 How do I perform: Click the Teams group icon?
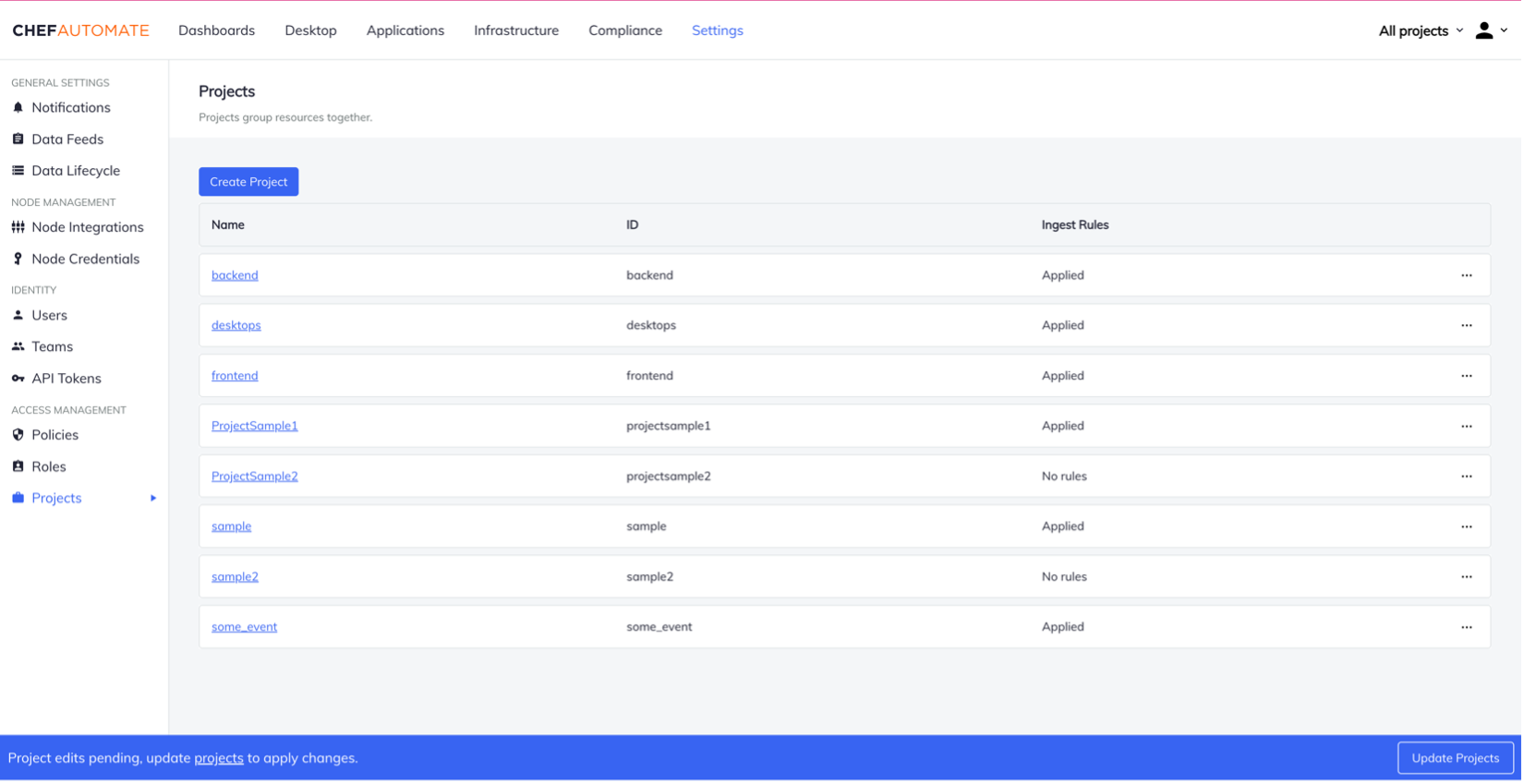[18, 347]
